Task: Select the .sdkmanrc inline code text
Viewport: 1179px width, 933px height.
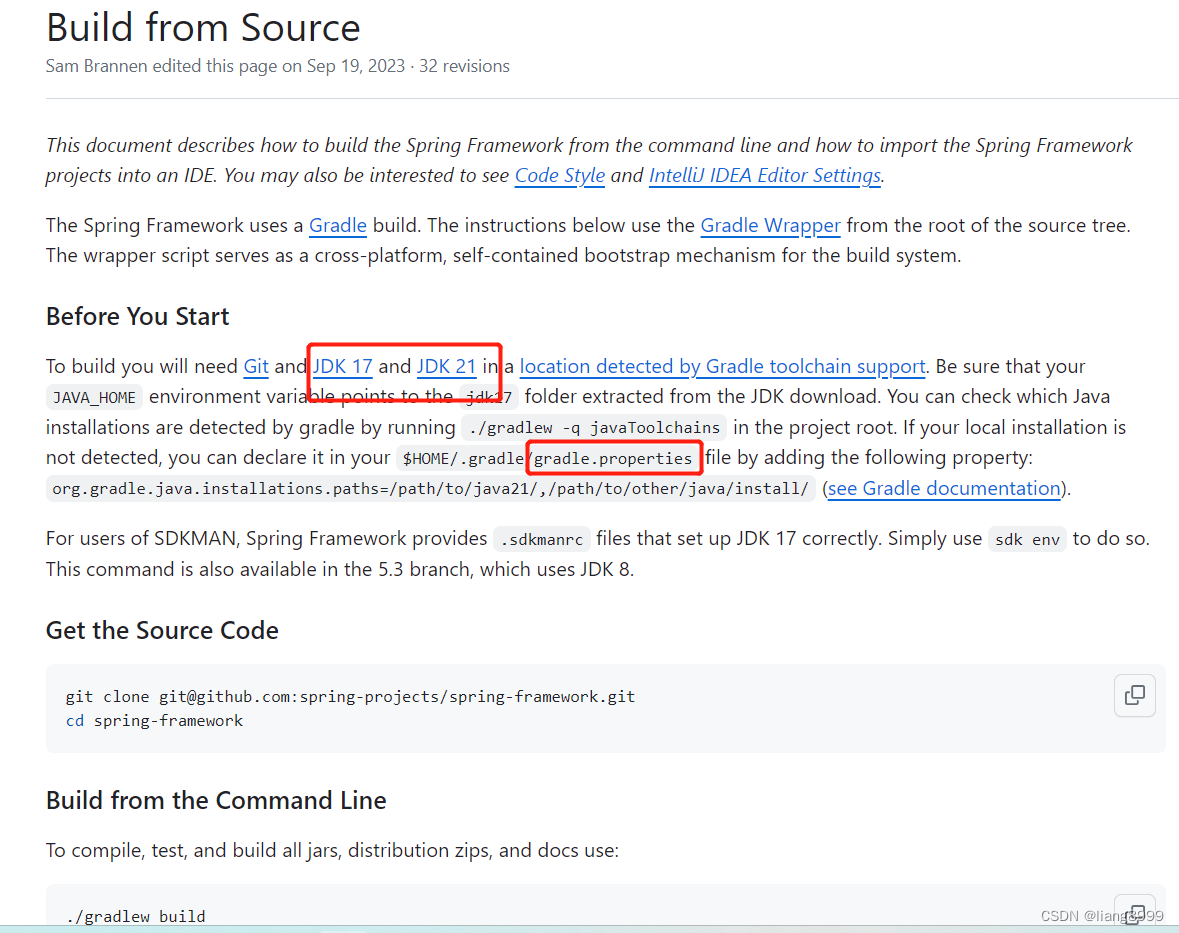Action: click(x=541, y=538)
